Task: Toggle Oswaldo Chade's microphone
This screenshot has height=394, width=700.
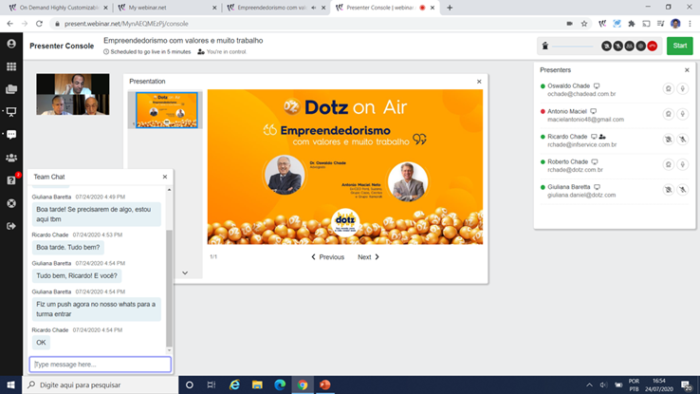Action: click(x=683, y=89)
